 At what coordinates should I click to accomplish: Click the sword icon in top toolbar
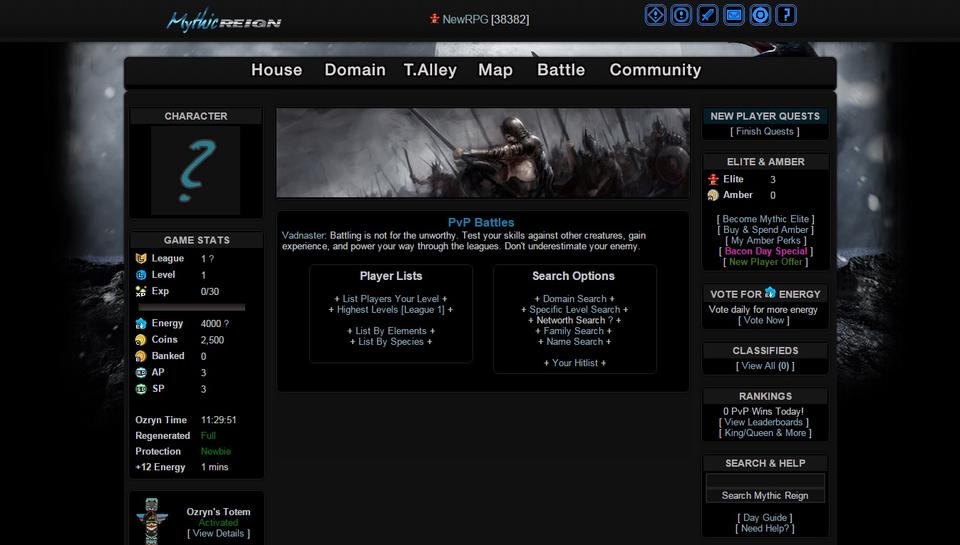click(x=708, y=15)
